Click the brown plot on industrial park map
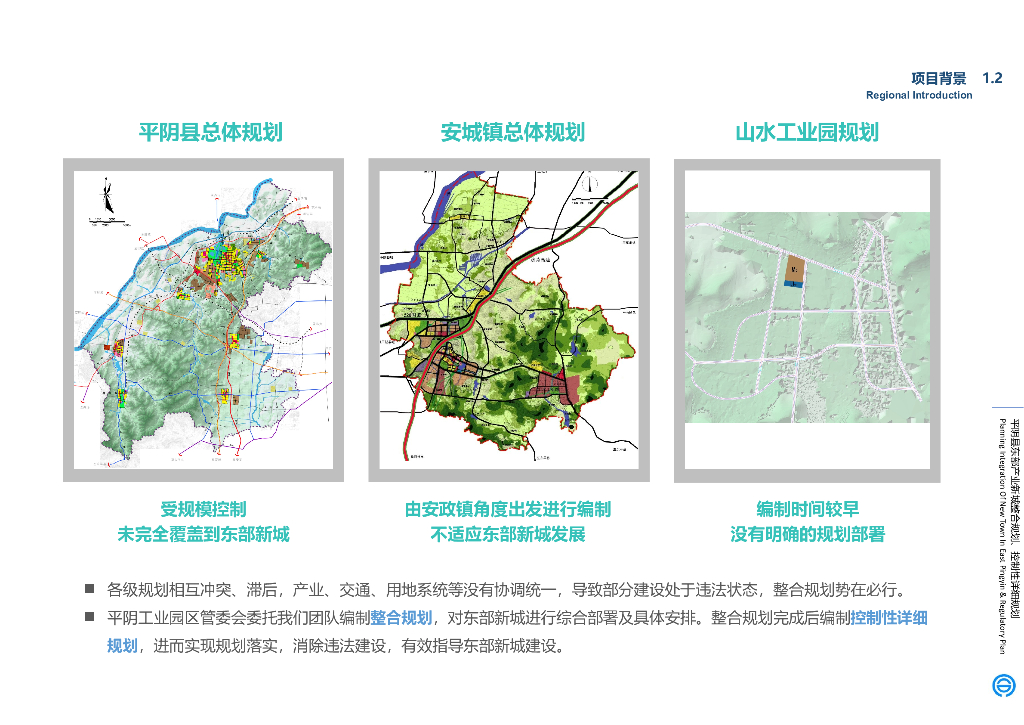 click(793, 268)
